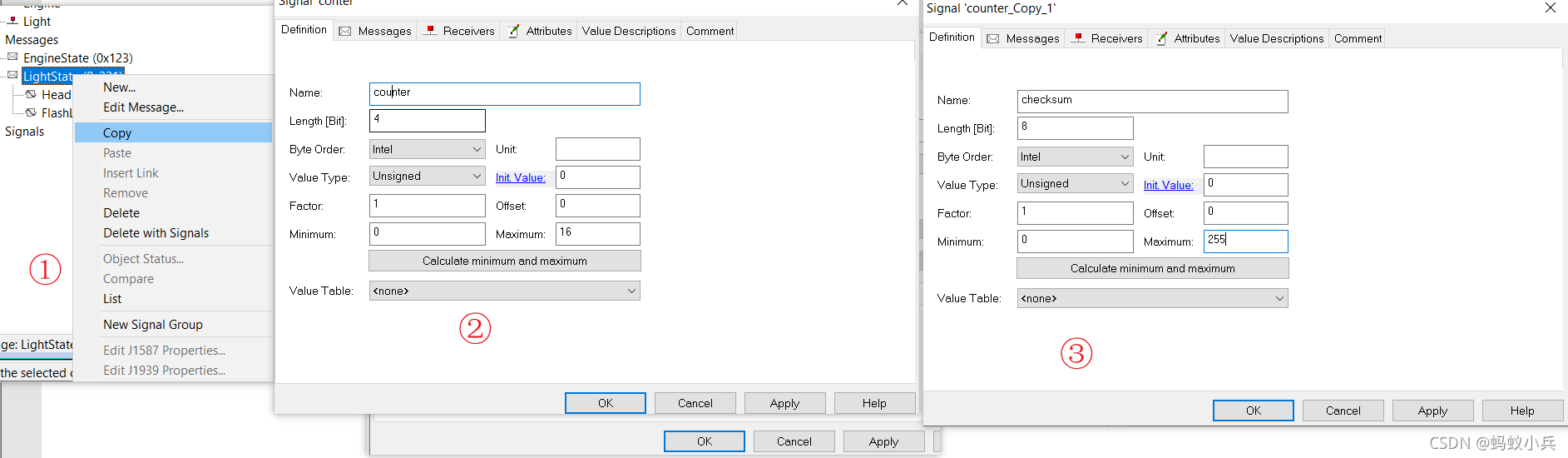Focus Name field containing checksum
Image resolution: width=1568 pixels, height=458 pixels.
tap(1153, 101)
